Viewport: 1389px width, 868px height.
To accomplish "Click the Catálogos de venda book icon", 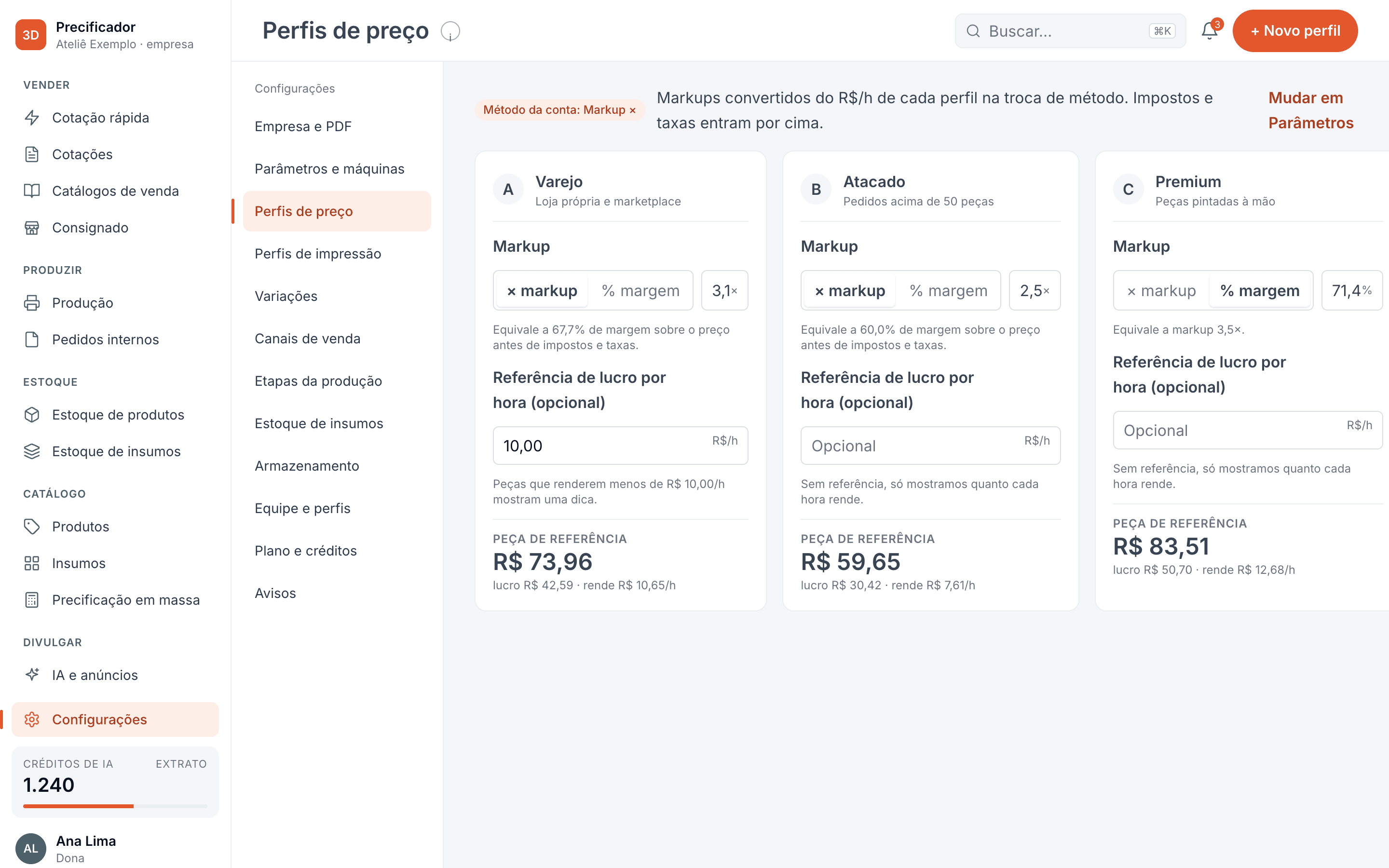I will pyautogui.click(x=32, y=191).
